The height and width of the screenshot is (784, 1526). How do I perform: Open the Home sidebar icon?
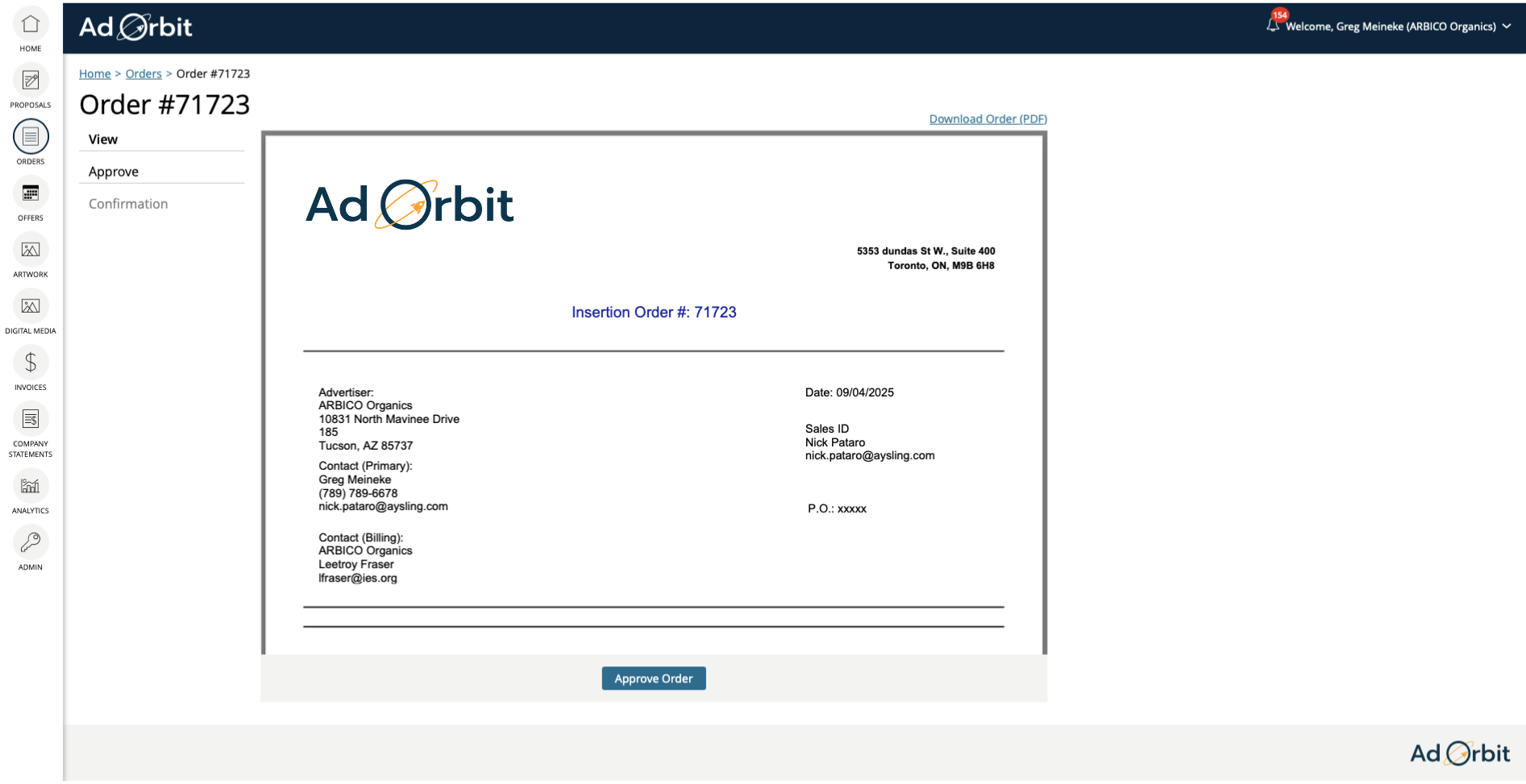[31, 25]
